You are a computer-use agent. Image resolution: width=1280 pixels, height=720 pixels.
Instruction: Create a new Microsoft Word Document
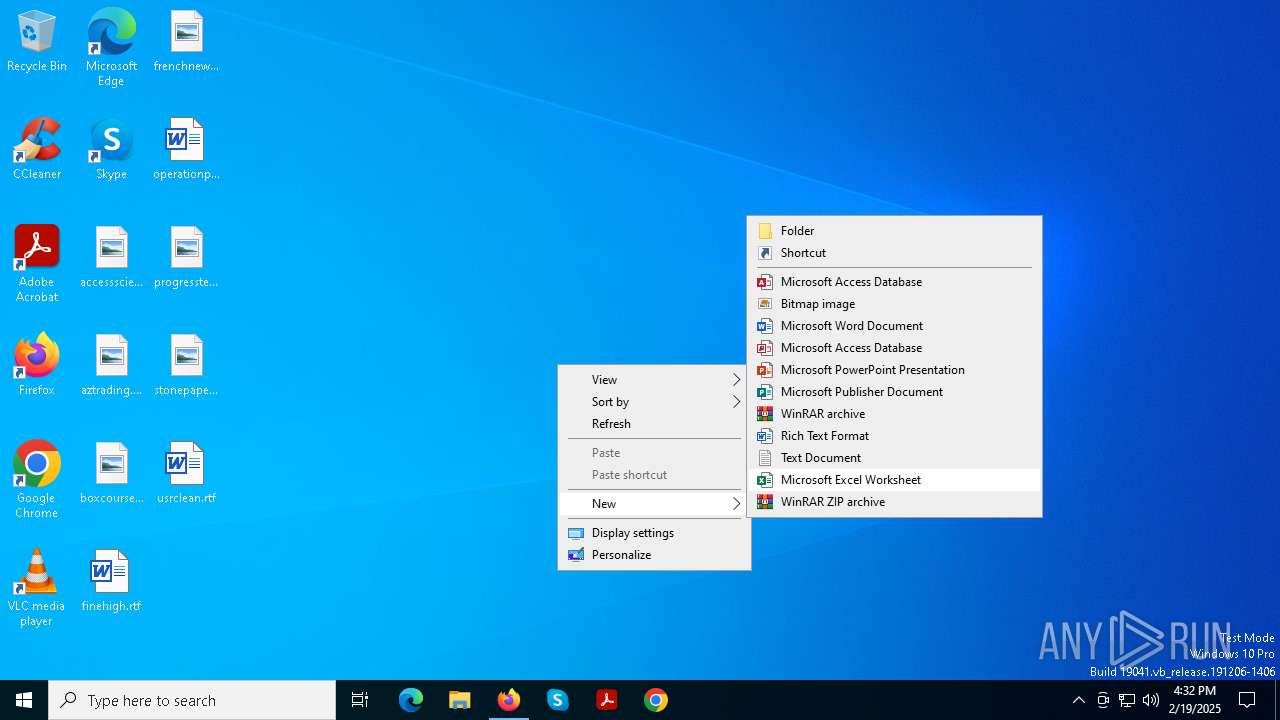[894, 326]
